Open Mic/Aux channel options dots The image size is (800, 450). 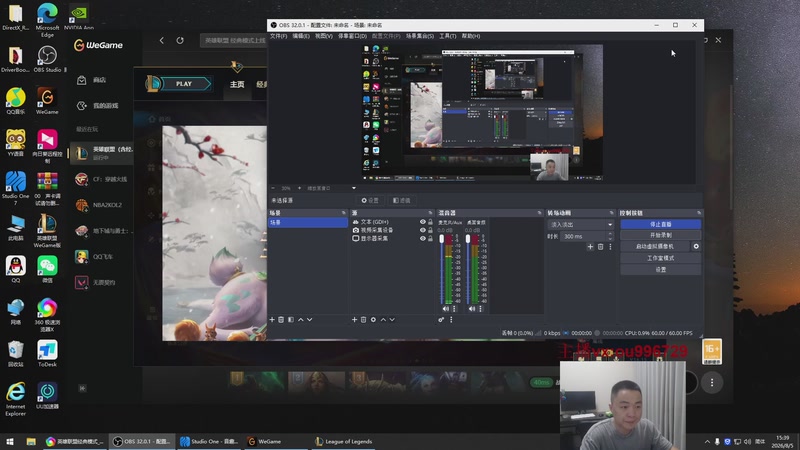454,309
